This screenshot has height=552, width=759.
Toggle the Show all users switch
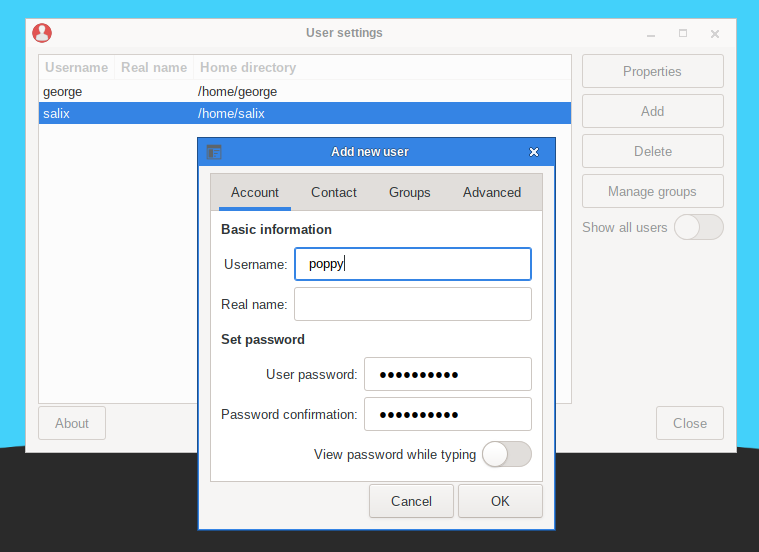[698, 227]
